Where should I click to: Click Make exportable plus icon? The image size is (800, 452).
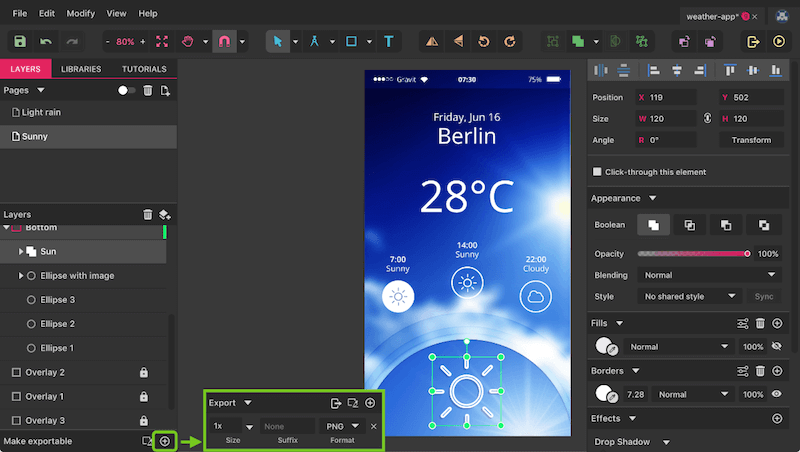pyautogui.click(x=165, y=440)
